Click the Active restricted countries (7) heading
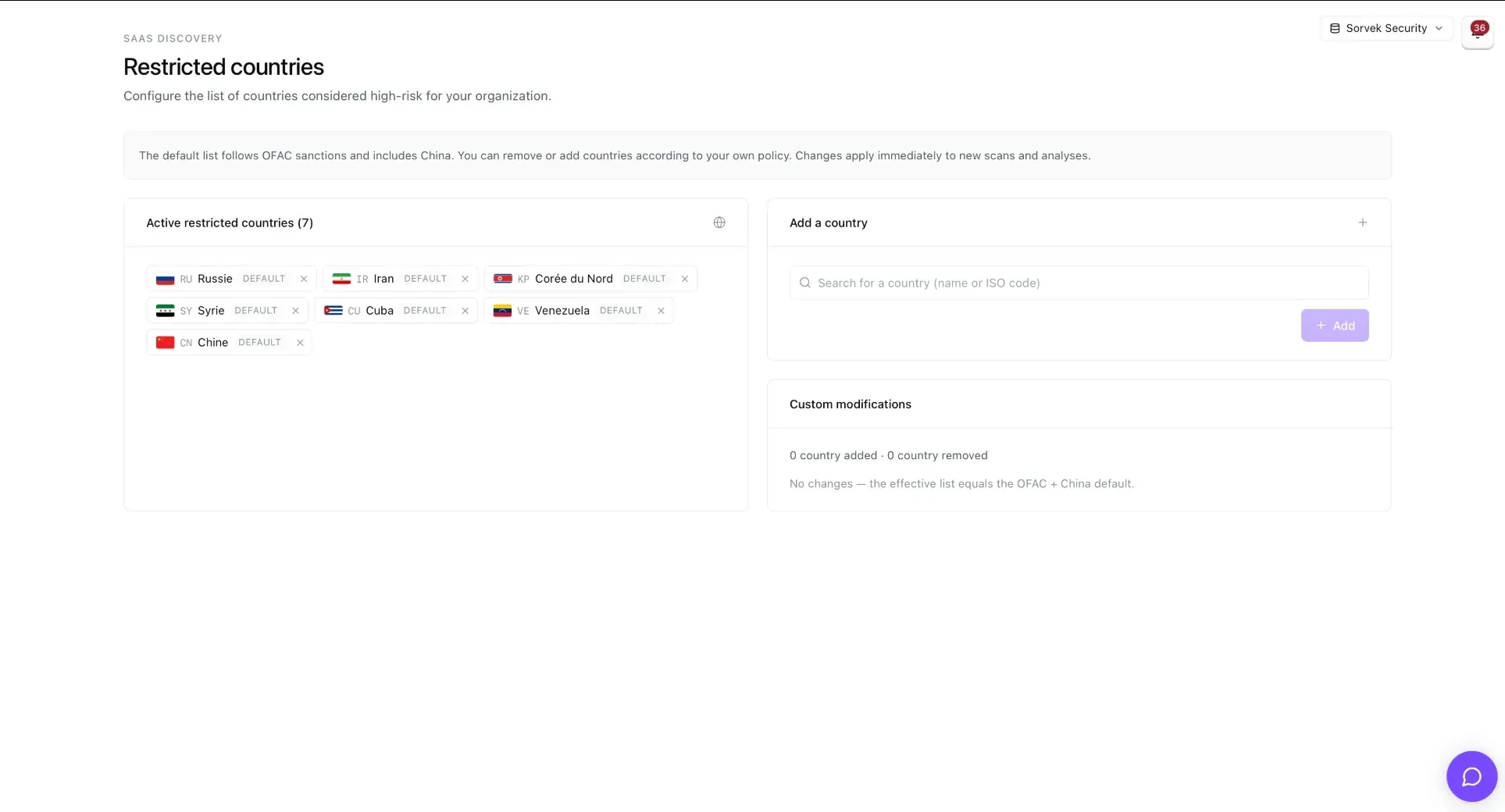1505x812 pixels. point(230,223)
